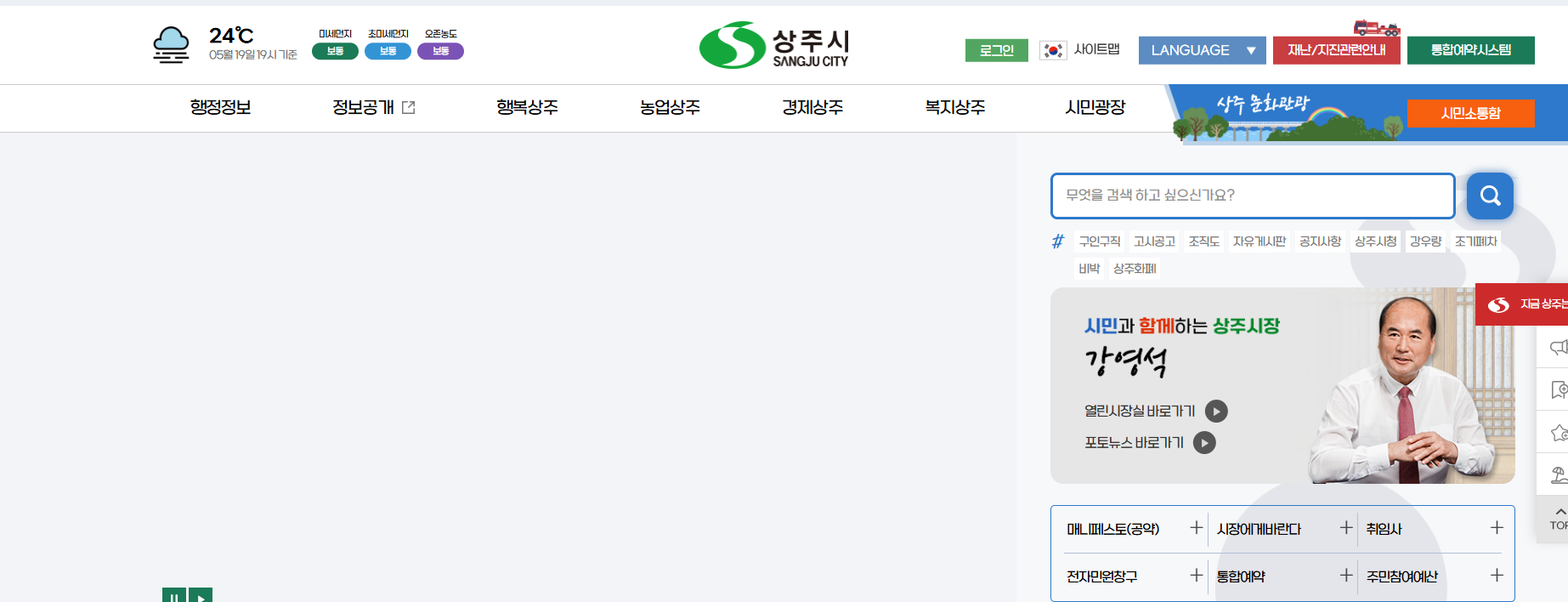This screenshot has height=602, width=1568.
Task: Click the orange 시민소통함 button
Action: (x=1470, y=113)
